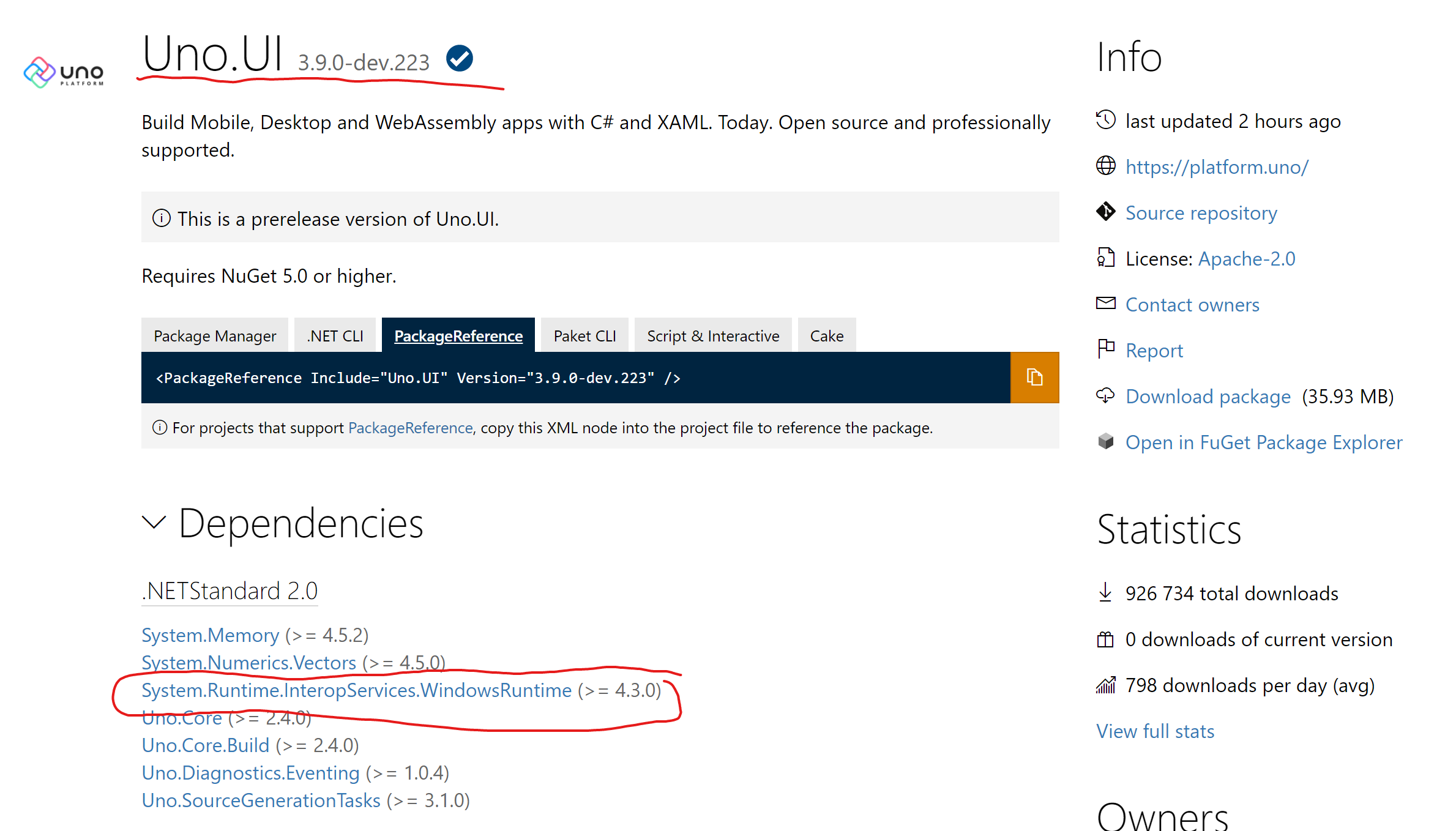Click the FuGet cube icon

(1105, 441)
